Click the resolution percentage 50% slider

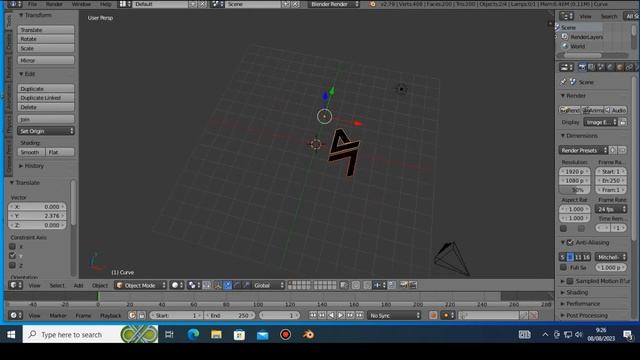(574, 190)
